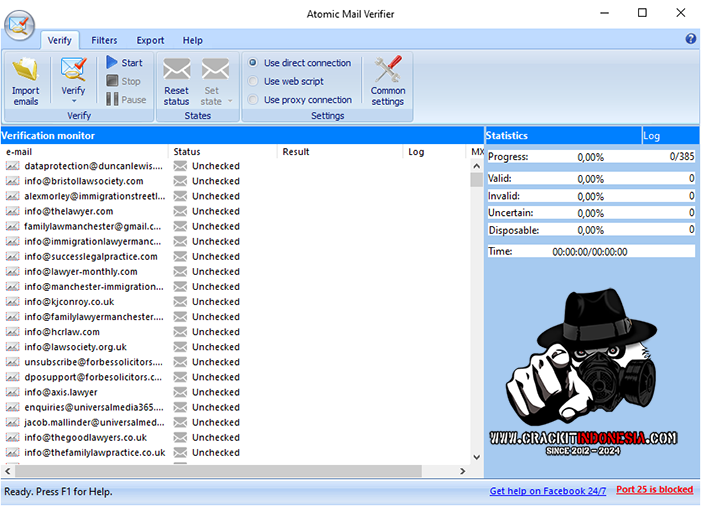Switch to the Filters ribbon tab

(x=104, y=41)
